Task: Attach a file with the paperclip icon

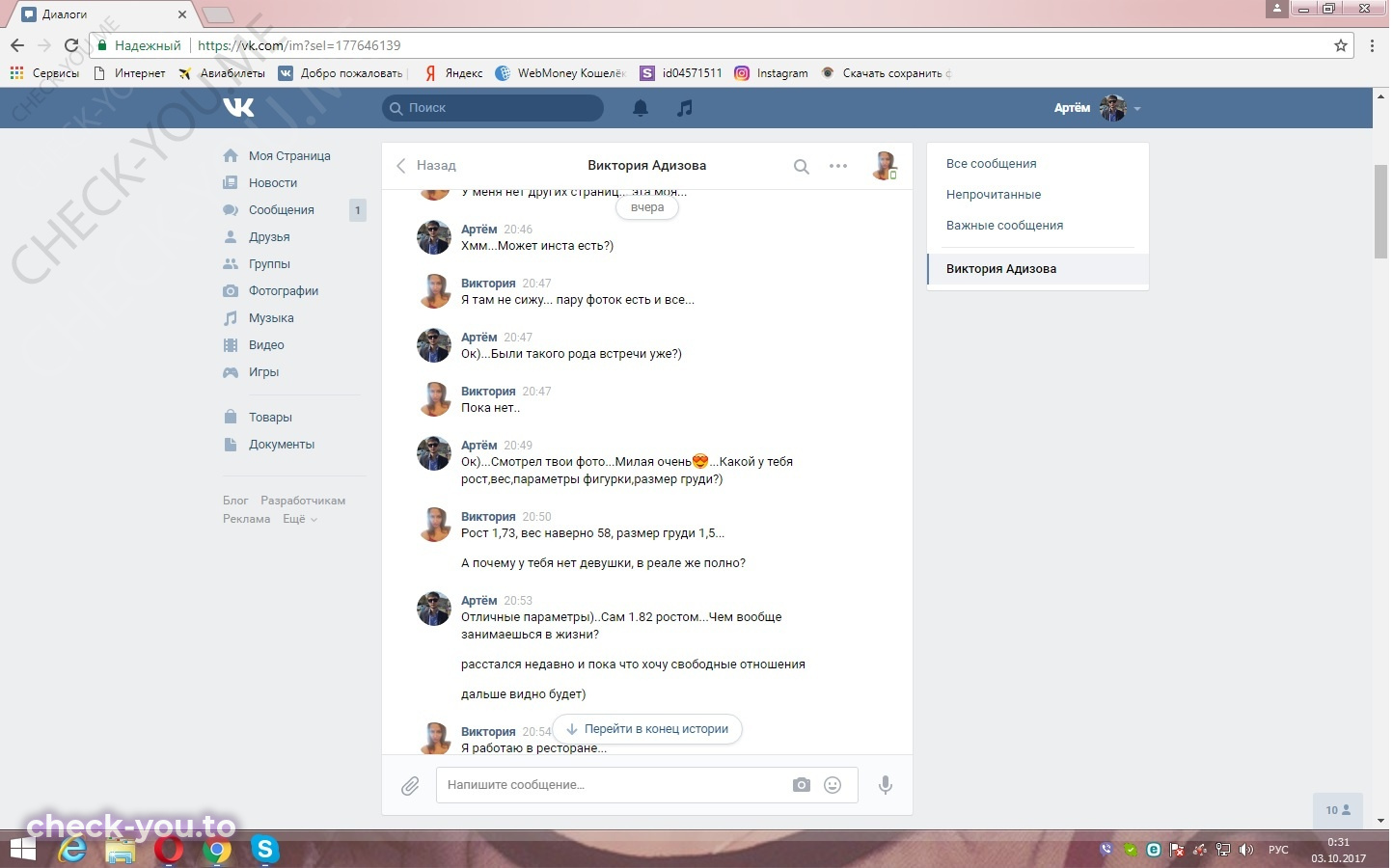Action: click(410, 785)
